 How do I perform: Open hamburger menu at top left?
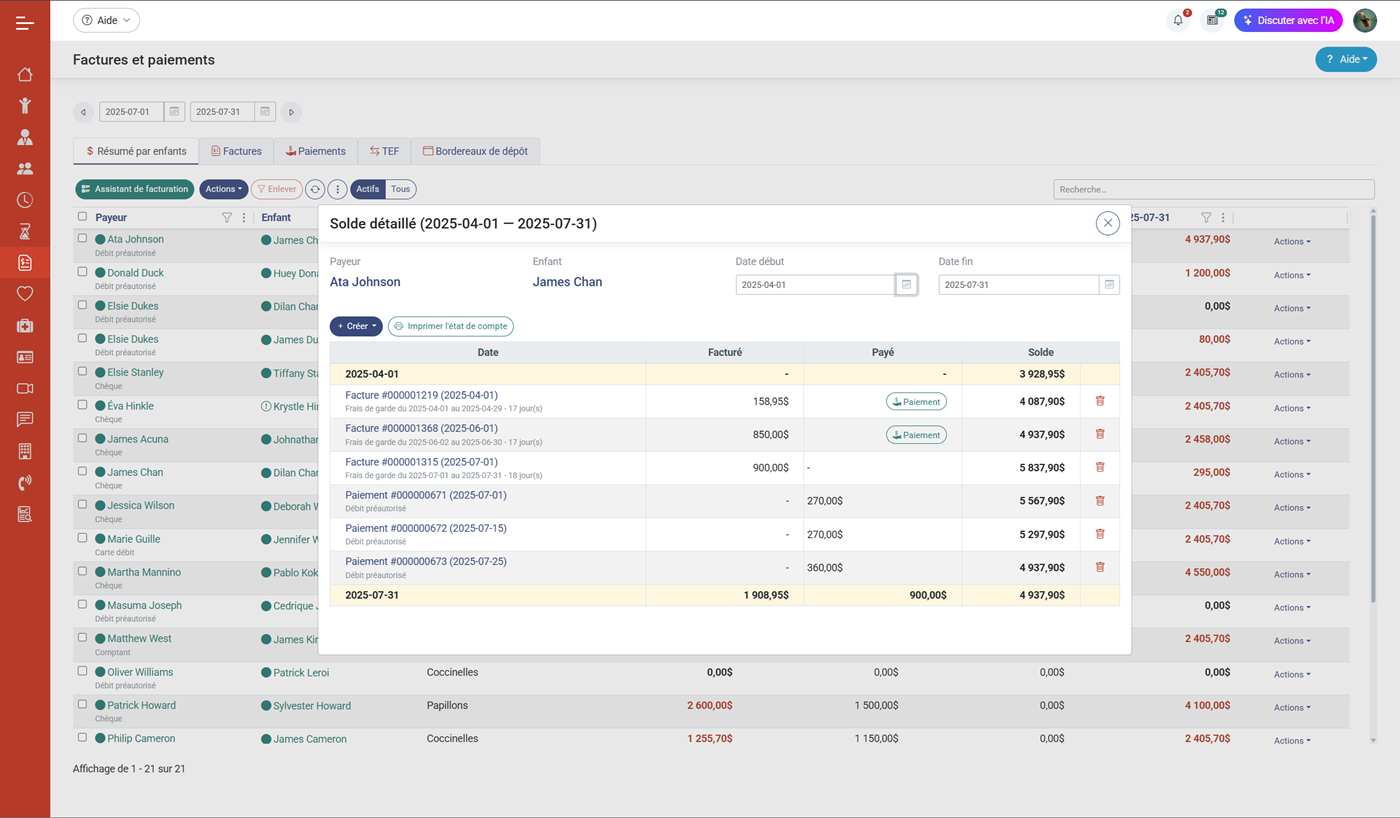[25, 22]
